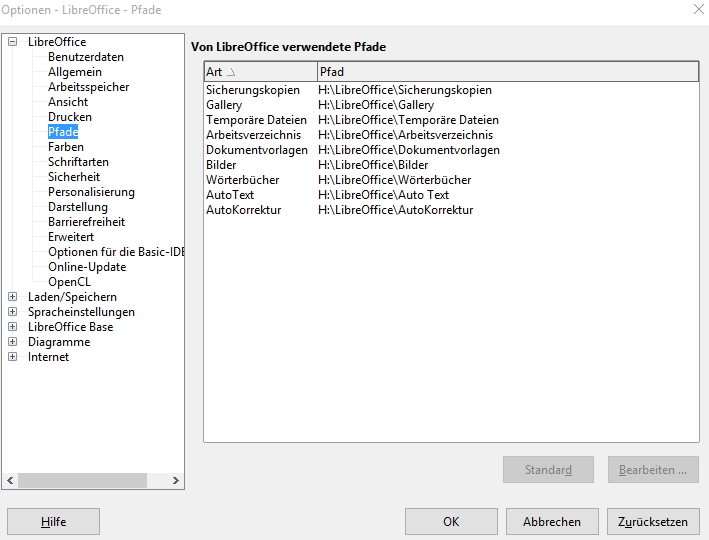Image resolution: width=709 pixels, height=540 pixels.
Task: Select the Bilder path row
Action: pos(451,165)
